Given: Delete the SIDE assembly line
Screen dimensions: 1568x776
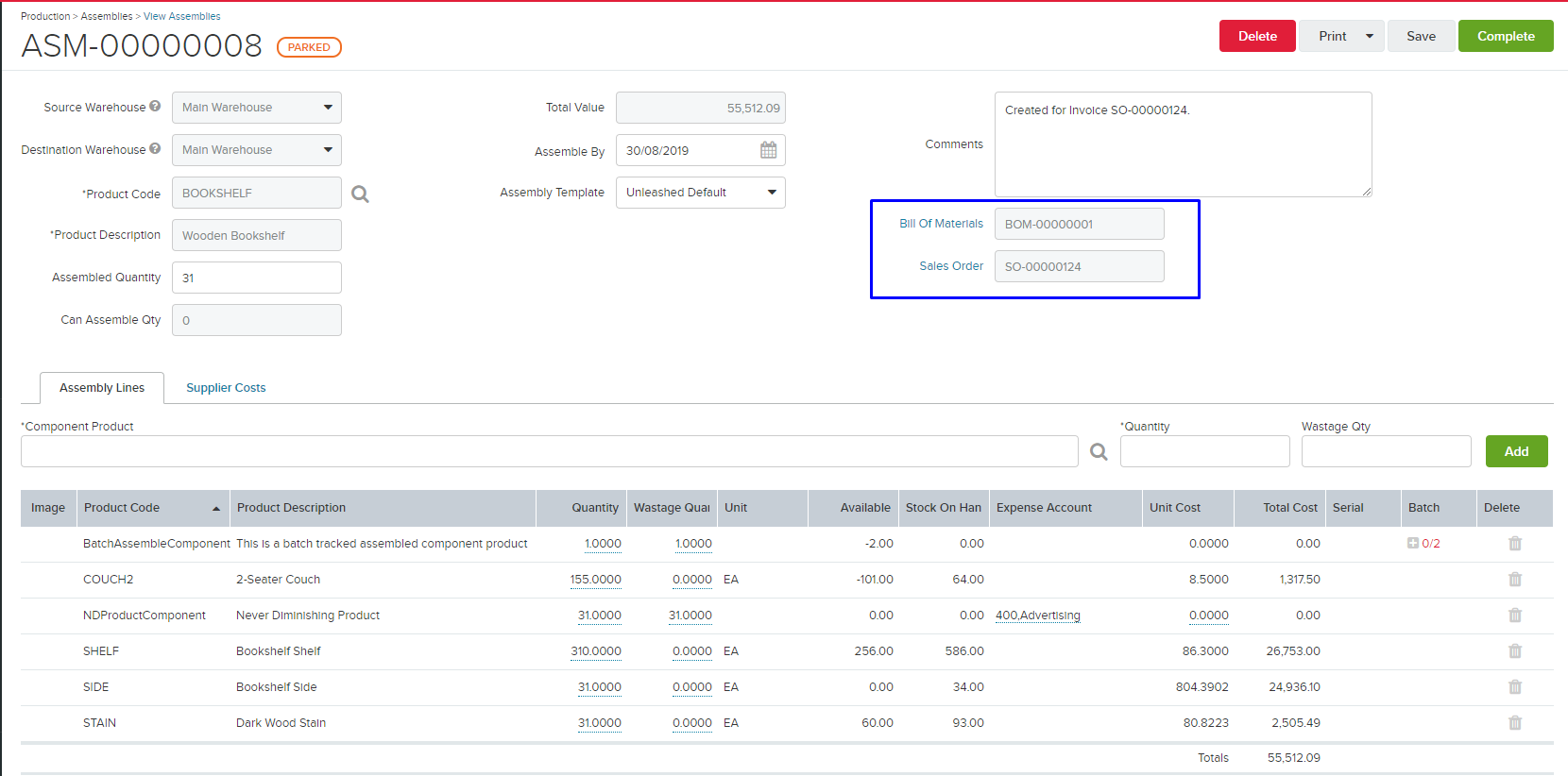Looking at the screenshot, I should (x=1515, y=687).
